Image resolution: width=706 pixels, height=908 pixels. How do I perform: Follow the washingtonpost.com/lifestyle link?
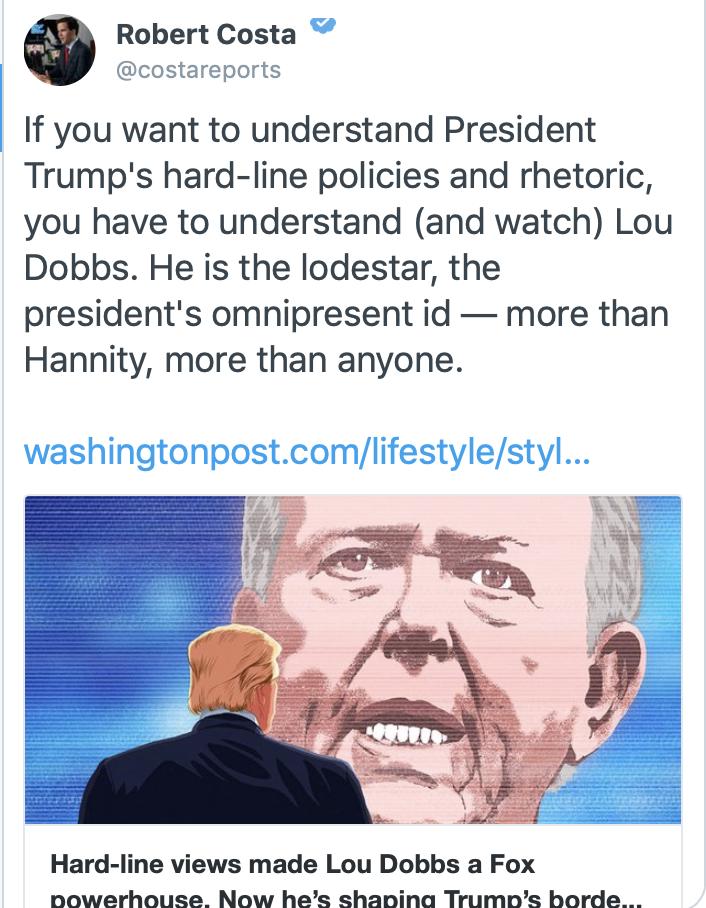click(x=307, y=452)
